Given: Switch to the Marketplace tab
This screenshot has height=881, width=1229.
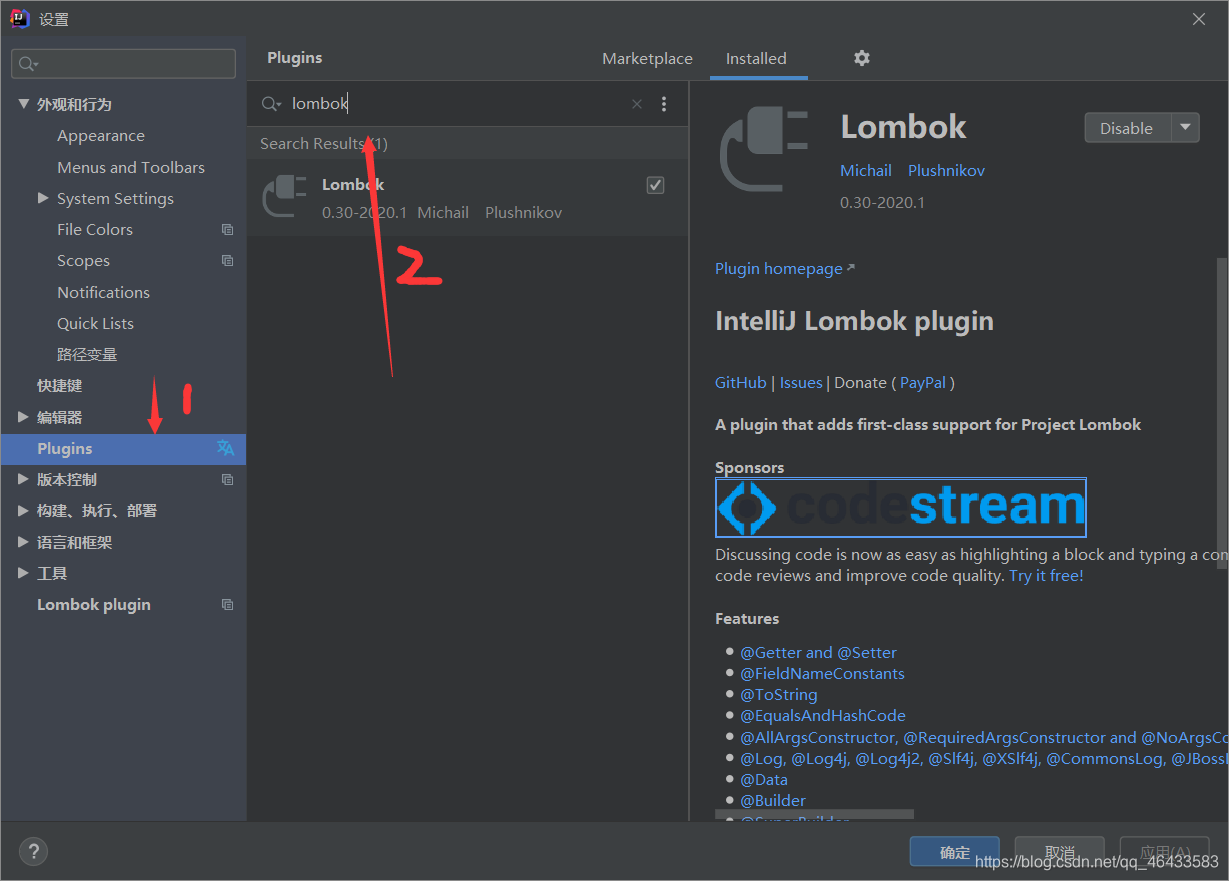Looking at the screenshot, I should pyautogui.click(x=647, y=59).
